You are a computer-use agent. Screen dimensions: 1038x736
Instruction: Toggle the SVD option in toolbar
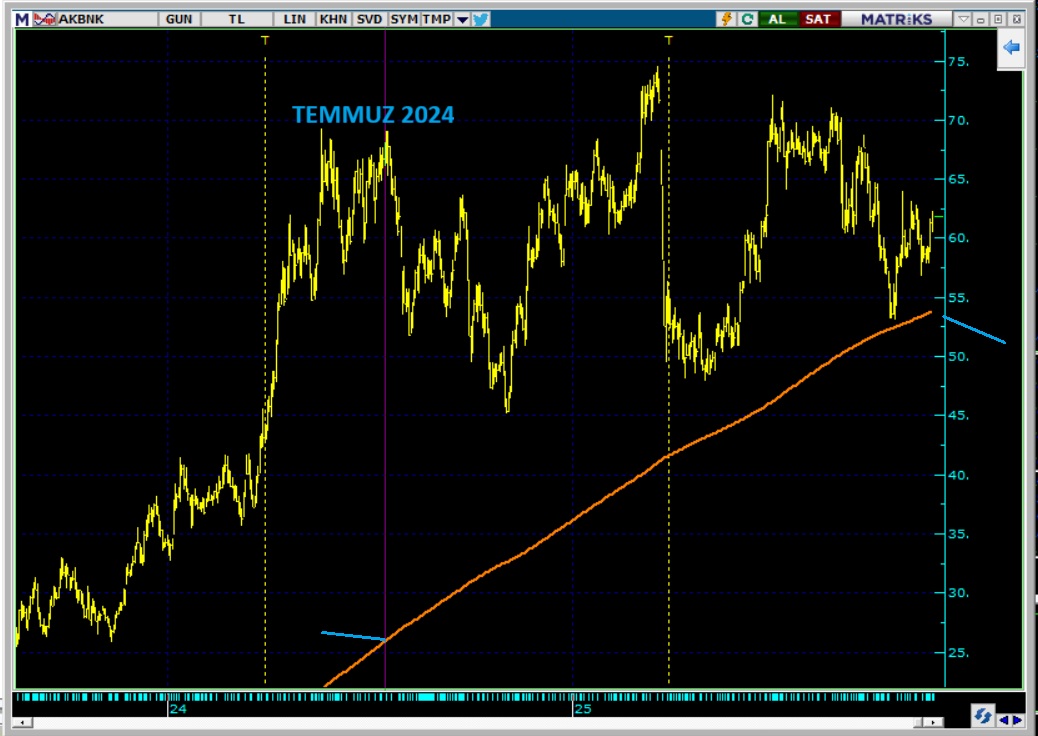point(368,19)
